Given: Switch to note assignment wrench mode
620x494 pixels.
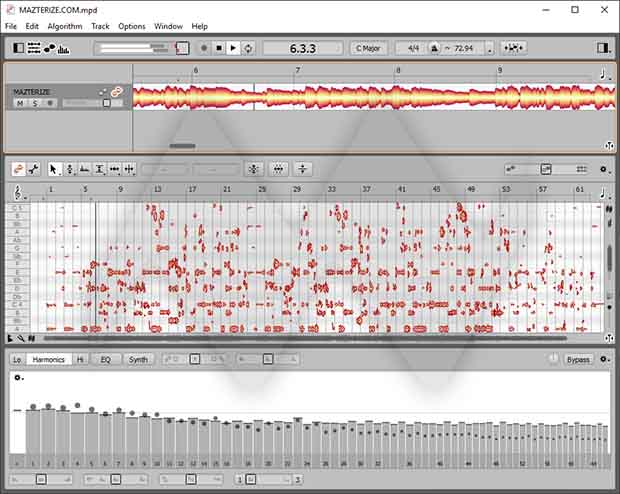Looking at the screenshot, I should click(34, 169).
